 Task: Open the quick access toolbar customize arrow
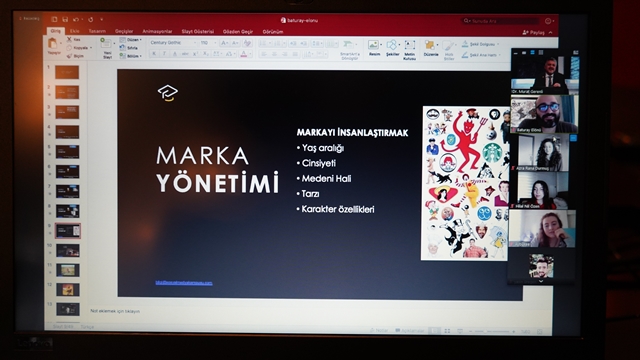click(x=102, y=19)
